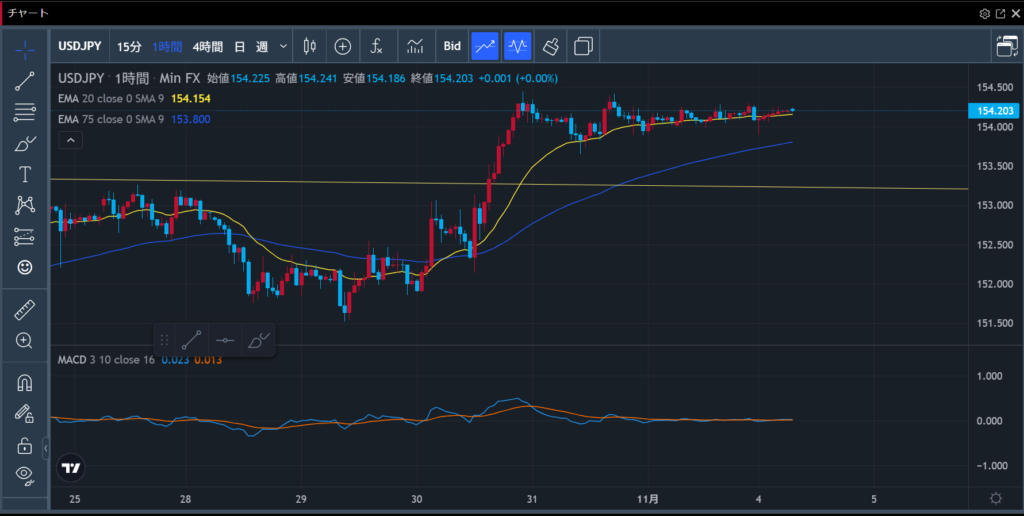Switch to the 15分 timeframe
Image resolution: width=1024 pixels, height=516 pixels.
point(129,46)
